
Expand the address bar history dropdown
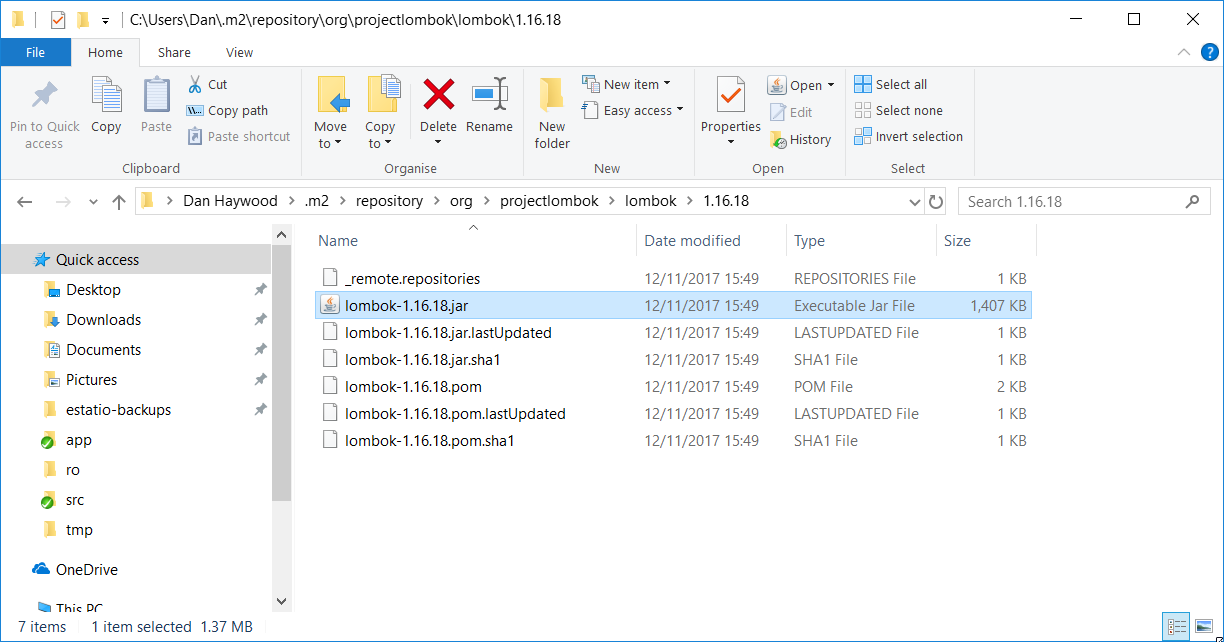tap(914, 202)
